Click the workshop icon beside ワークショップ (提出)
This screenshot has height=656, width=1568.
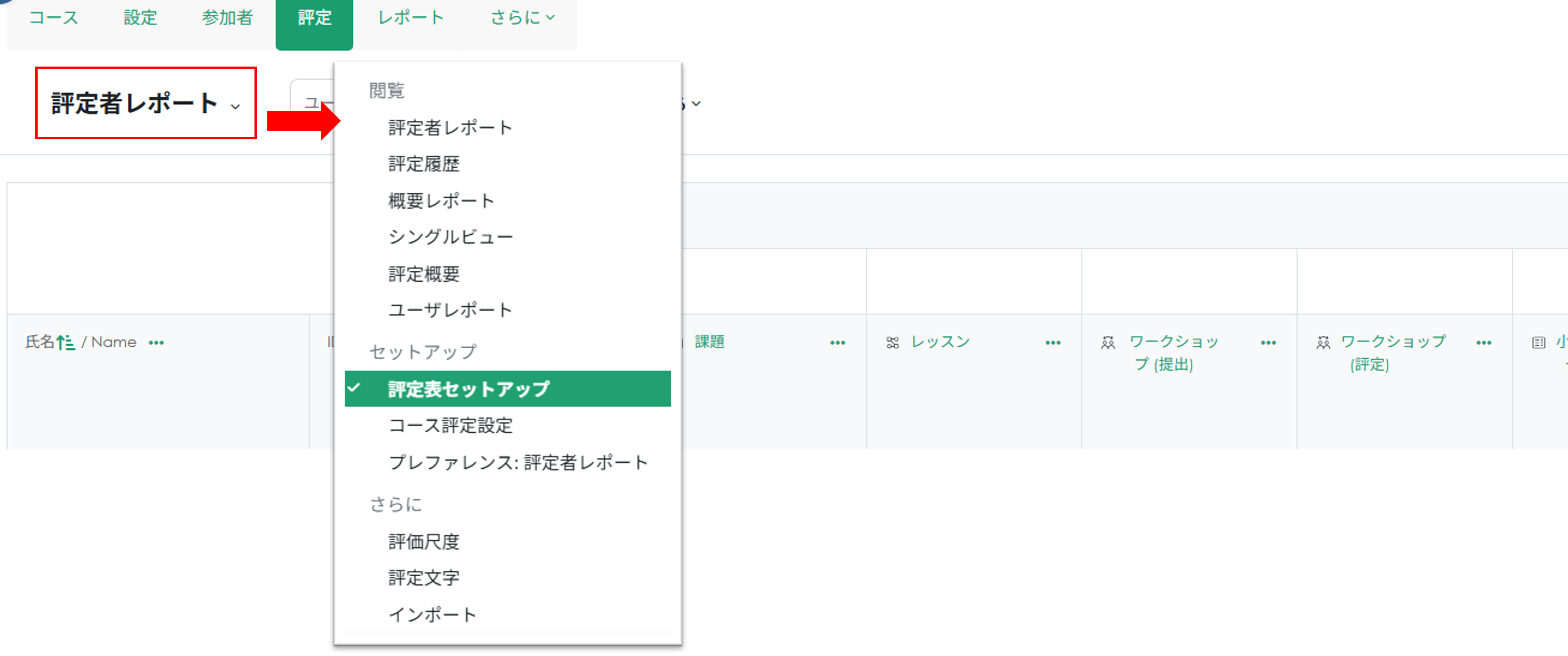(x=1109, y=342)
